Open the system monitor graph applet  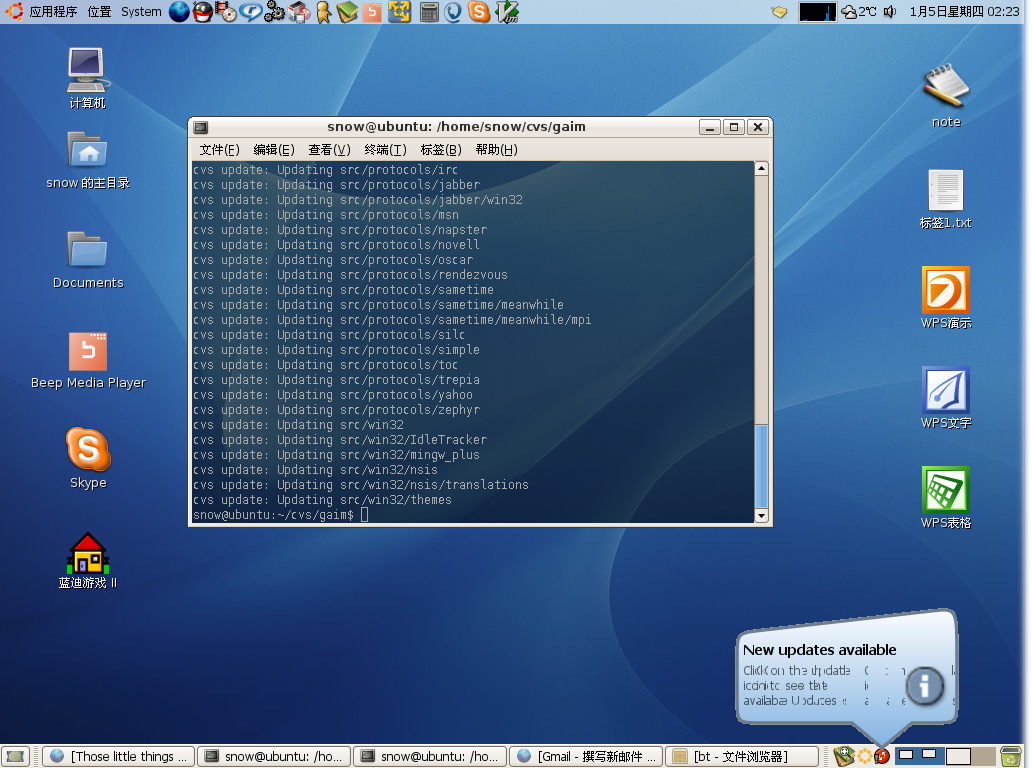817,12
